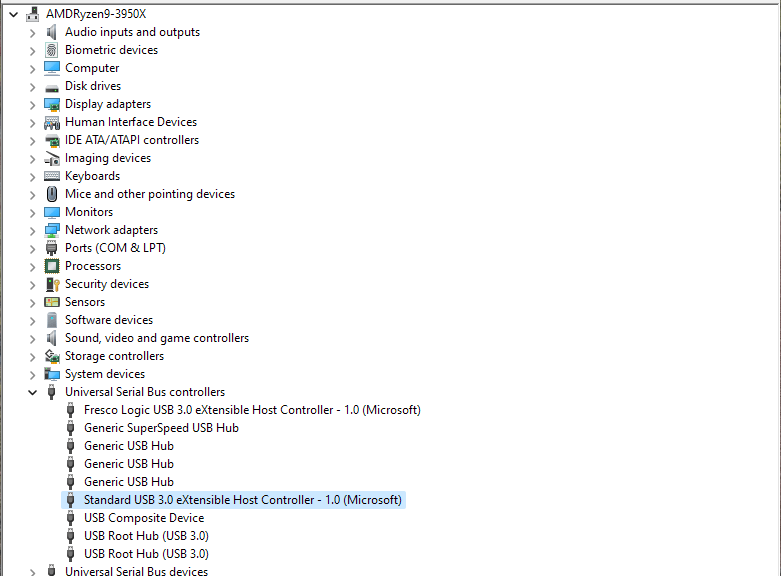Click the Monitors icon
This screenshot has width=781, height=576.
[52, 212]
